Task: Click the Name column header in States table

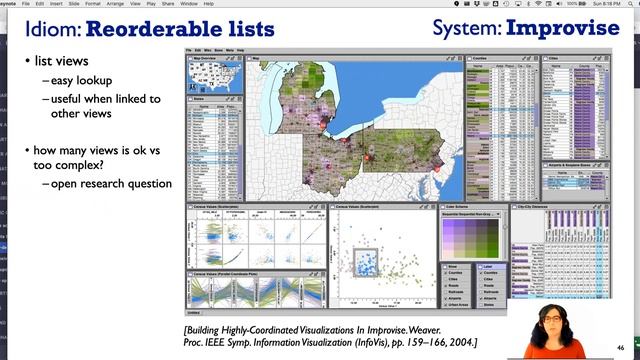Action: [x=204, y=107]
